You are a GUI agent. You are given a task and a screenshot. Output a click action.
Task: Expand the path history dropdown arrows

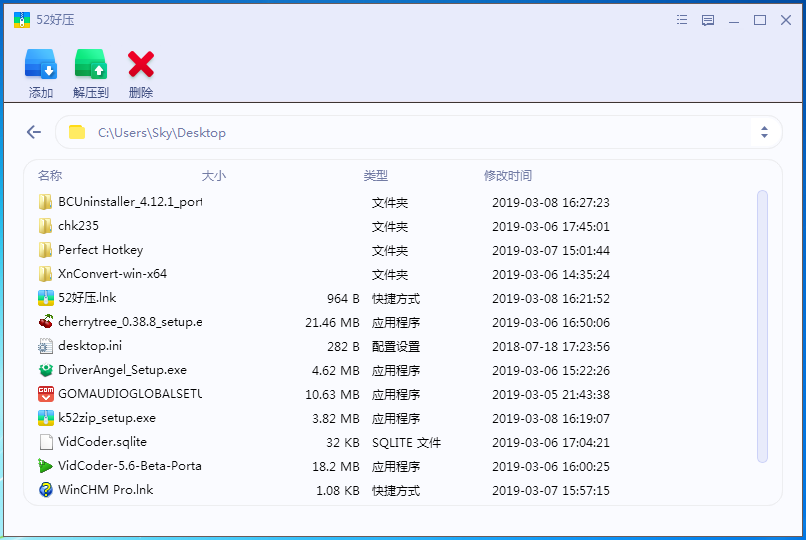coord(764,132)
